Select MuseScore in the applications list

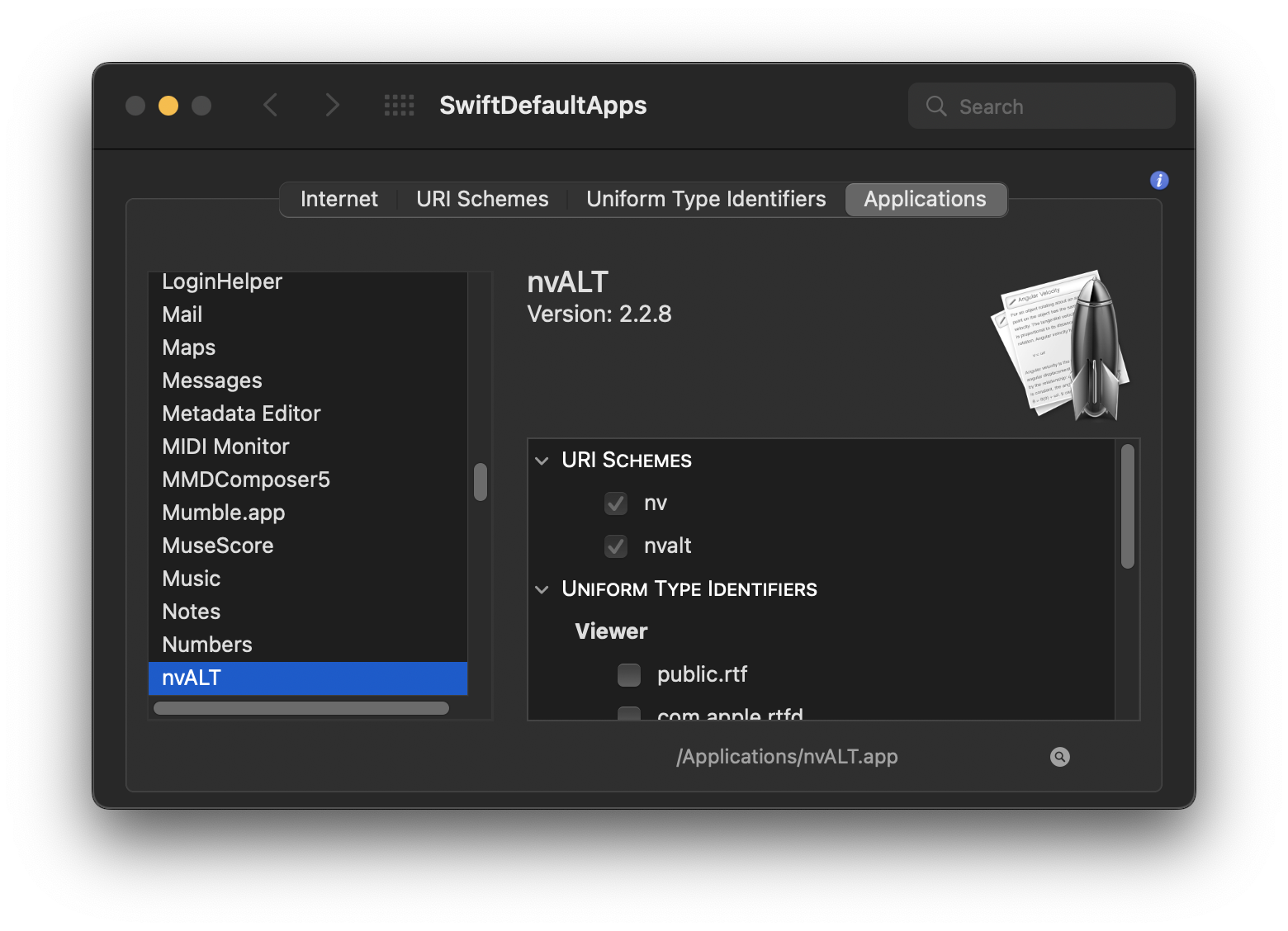click(x=218, y=546)
